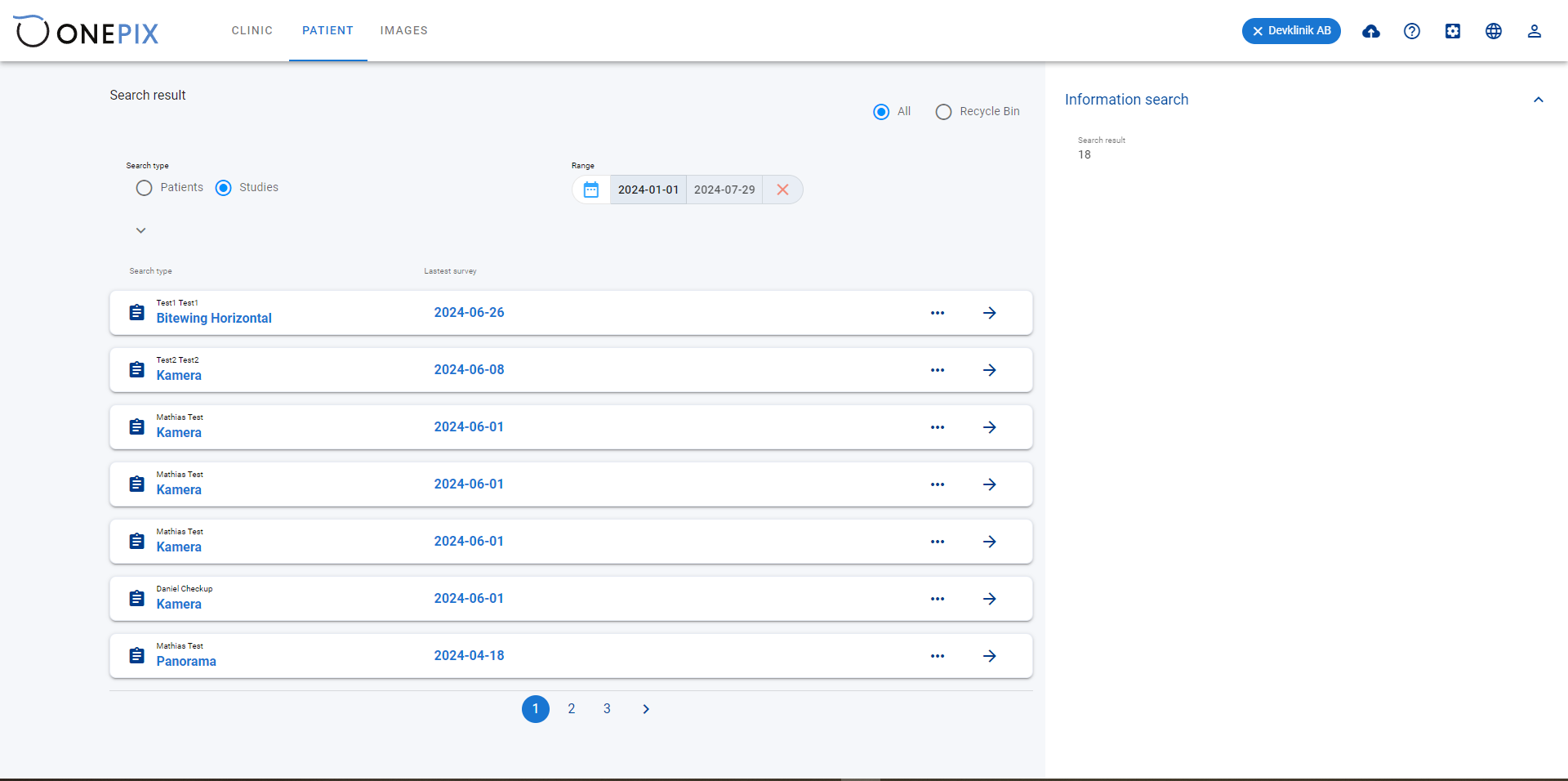The height and width of the screenshot is (781, 1568).
Task: Switch to the IMAGES tab
Action: 404,30
